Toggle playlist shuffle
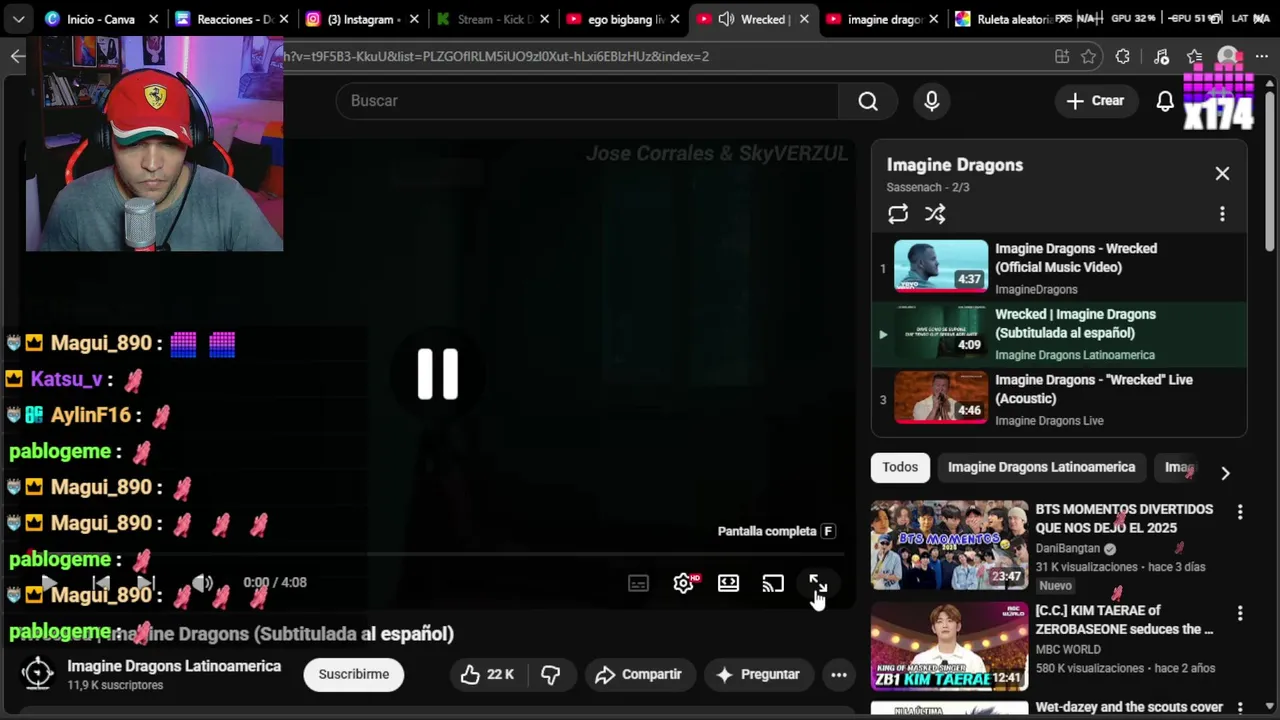The width and height of the screenshot is (1280, 720). (x=935, y=214)
